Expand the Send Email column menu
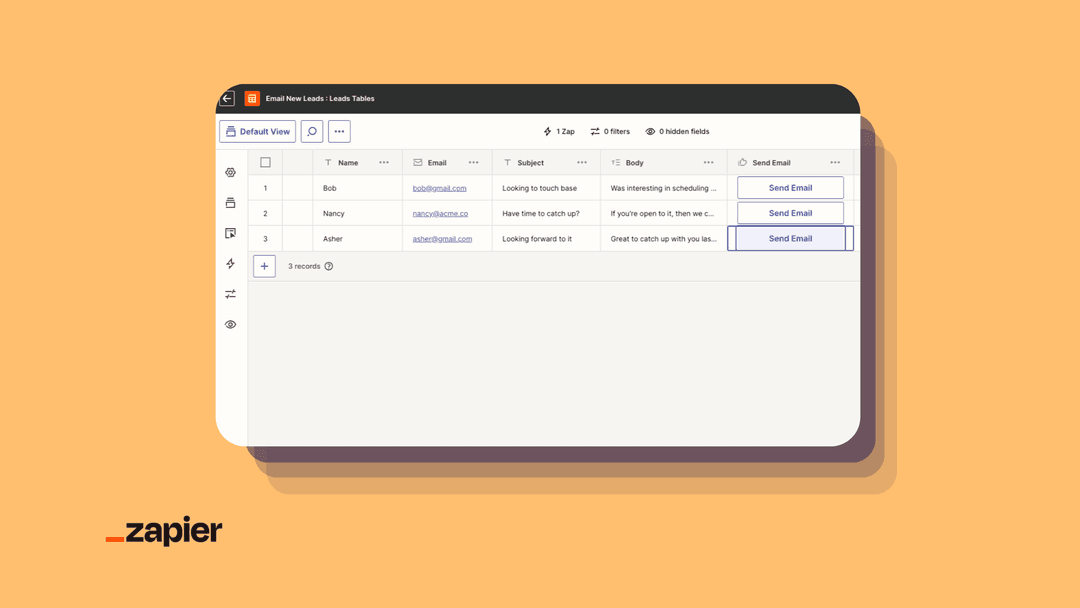The image size is (1080, 608). point(837,162)
